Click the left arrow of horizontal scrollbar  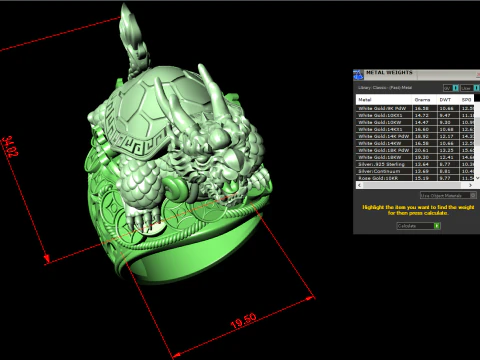click(x=359, y=185)
